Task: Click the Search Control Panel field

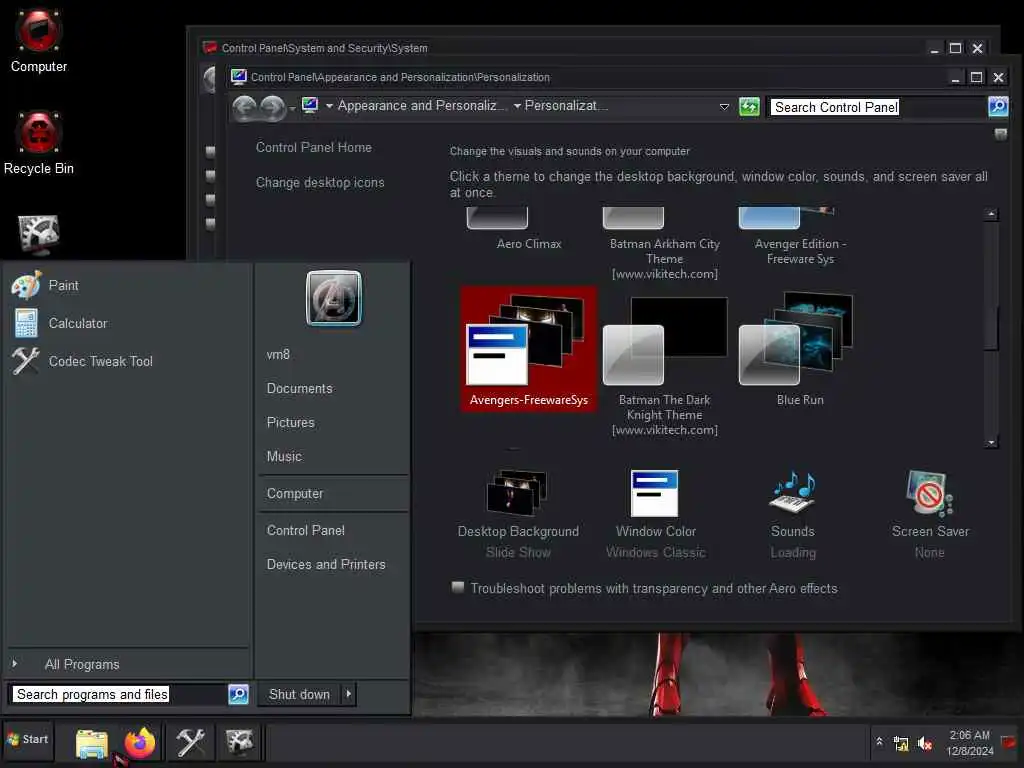Action: [x=878, y=106]
